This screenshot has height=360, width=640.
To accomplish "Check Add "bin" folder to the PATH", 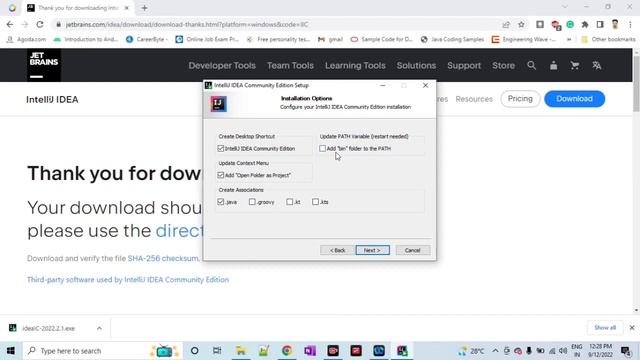I will (322, 149).
